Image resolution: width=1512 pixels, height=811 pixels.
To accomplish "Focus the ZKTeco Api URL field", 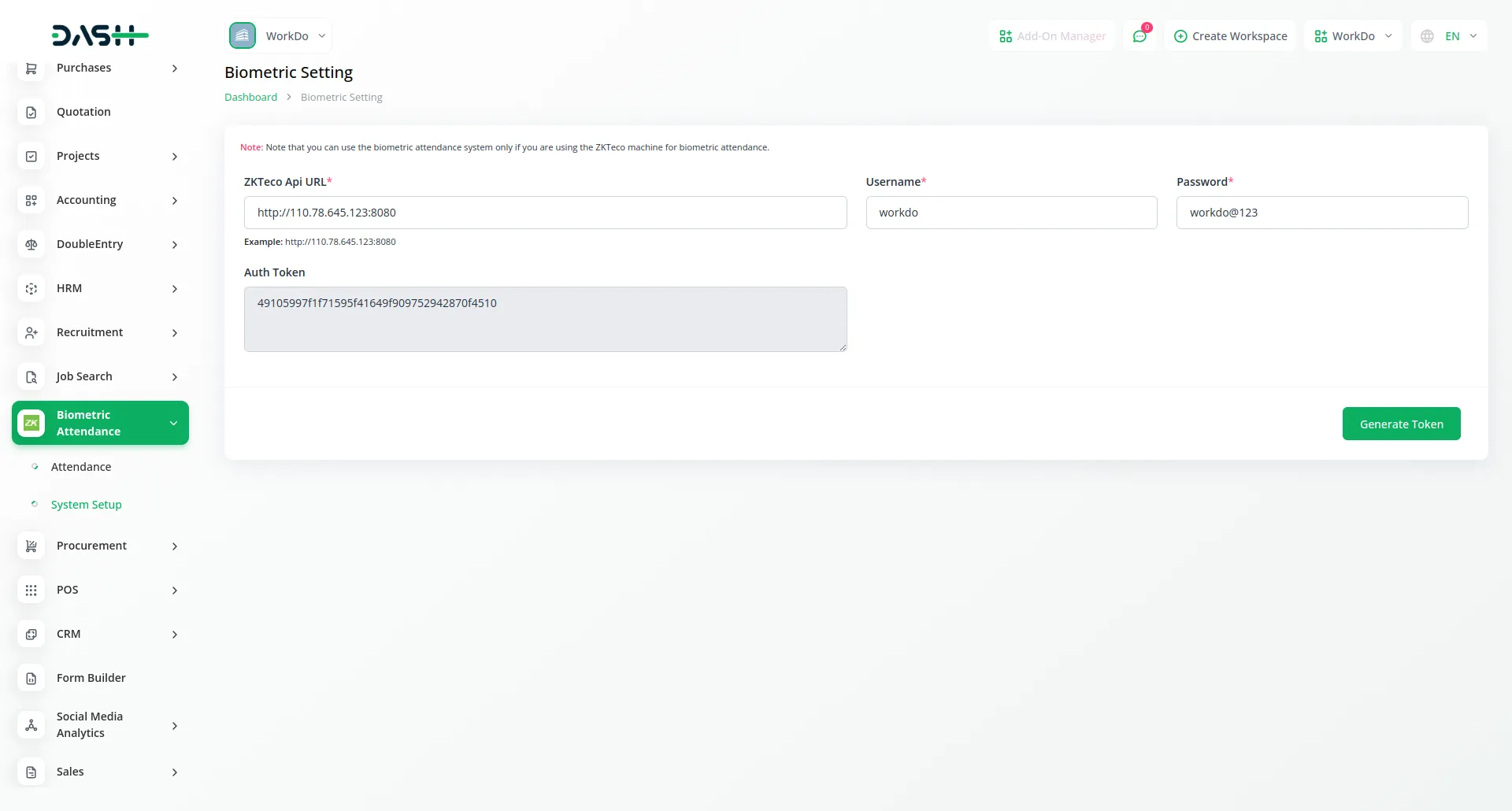I will pyautogui.click(x=545, y=213).
